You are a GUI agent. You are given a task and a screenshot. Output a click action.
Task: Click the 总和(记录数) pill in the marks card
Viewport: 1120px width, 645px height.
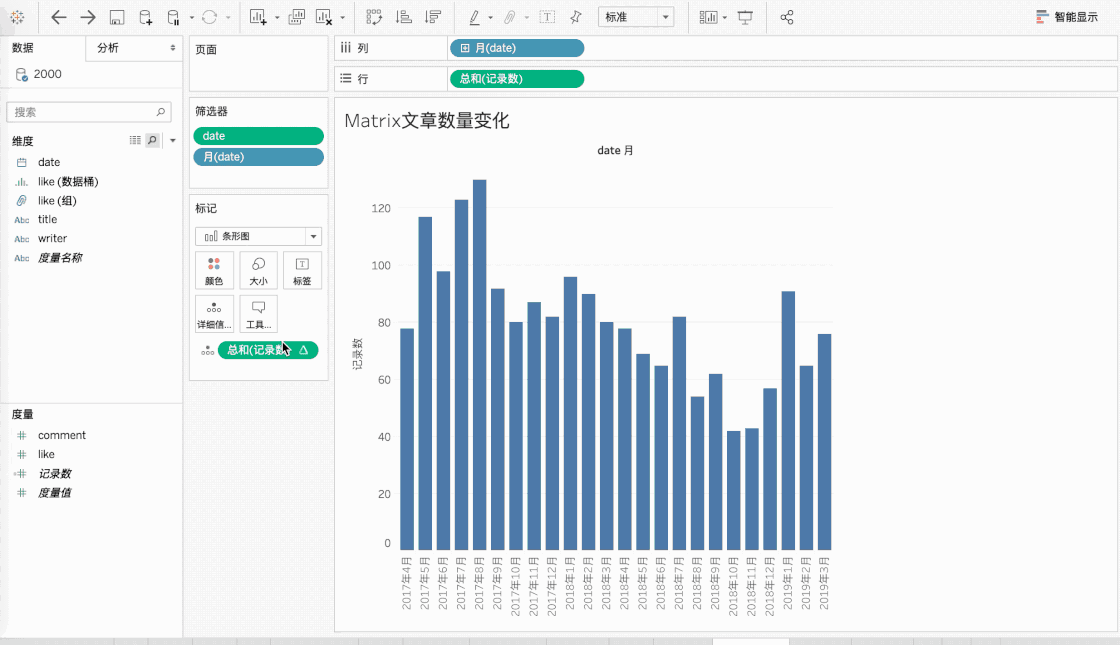[x=268, y=350]
